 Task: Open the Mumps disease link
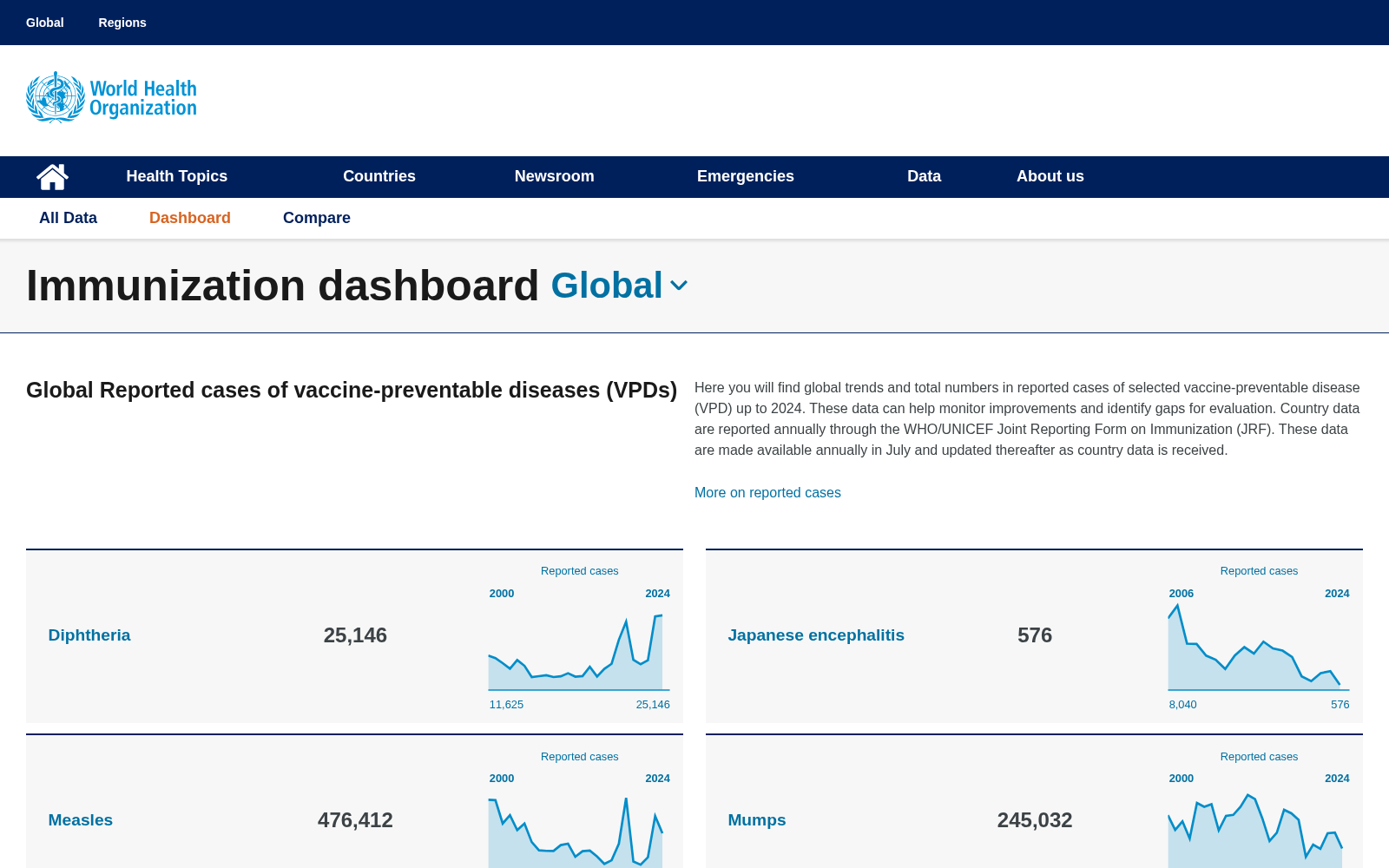pyautogui.click(x=757, y=820)
